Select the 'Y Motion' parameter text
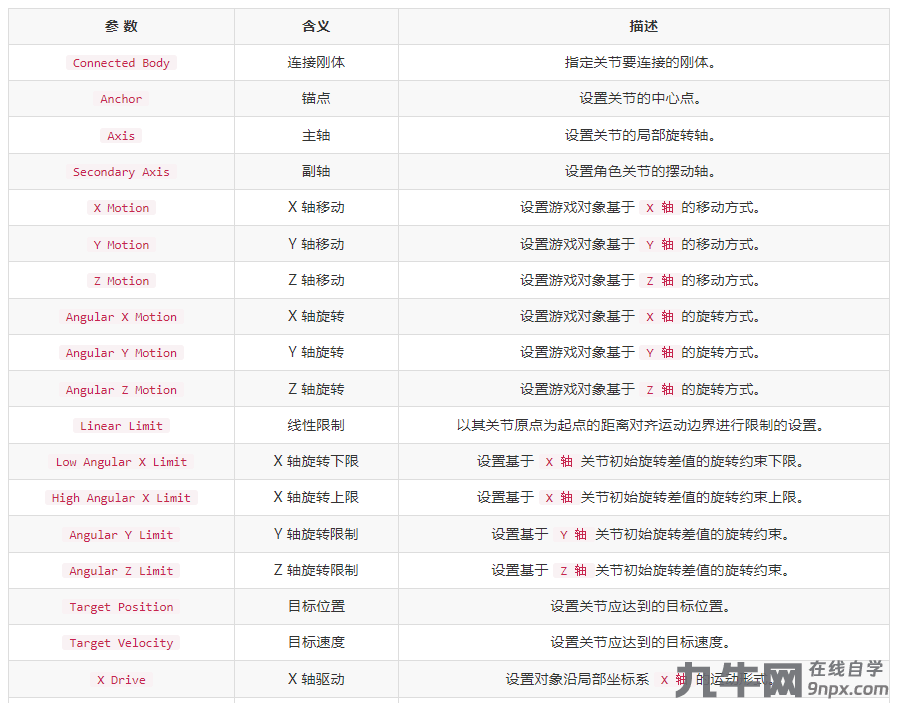 point(121,244)
